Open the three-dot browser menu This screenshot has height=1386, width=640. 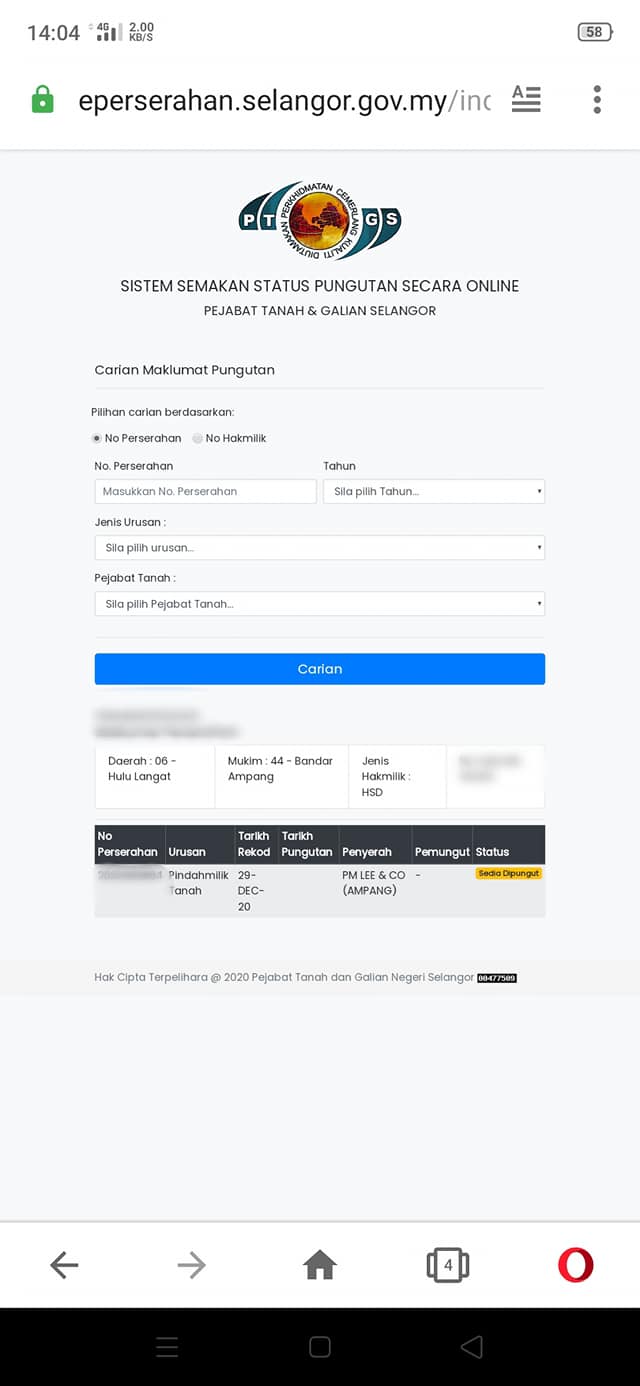597,99
